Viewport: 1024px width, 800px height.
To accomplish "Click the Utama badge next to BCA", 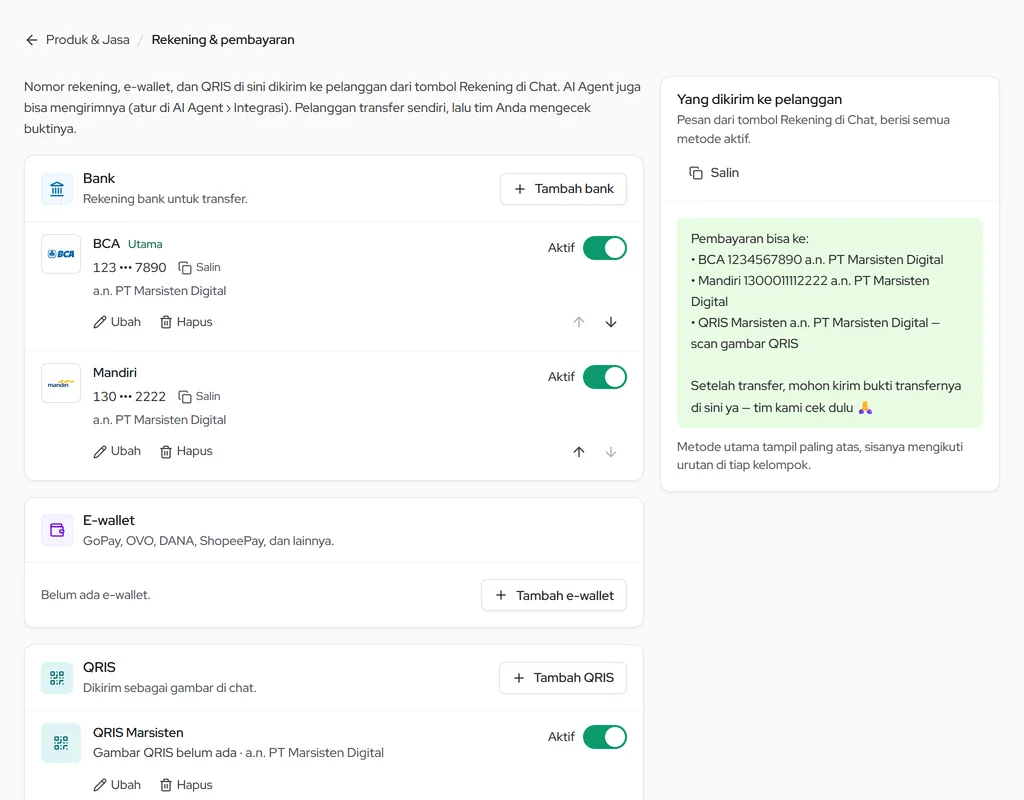I will click(145, 244).
